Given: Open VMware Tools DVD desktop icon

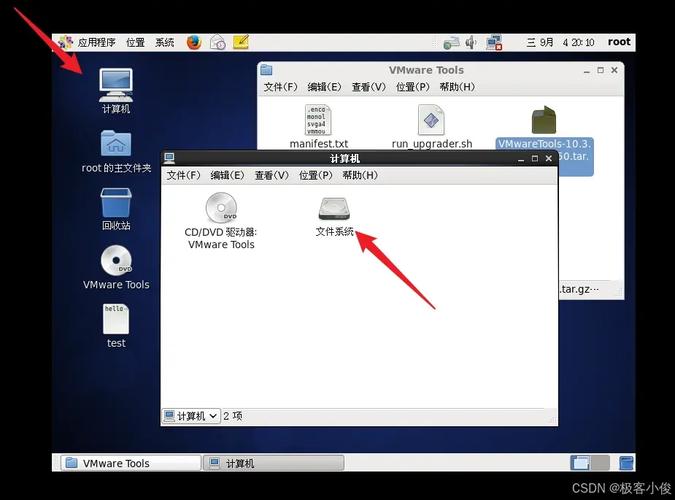Looking at the screenshot, I should point(116,267).
